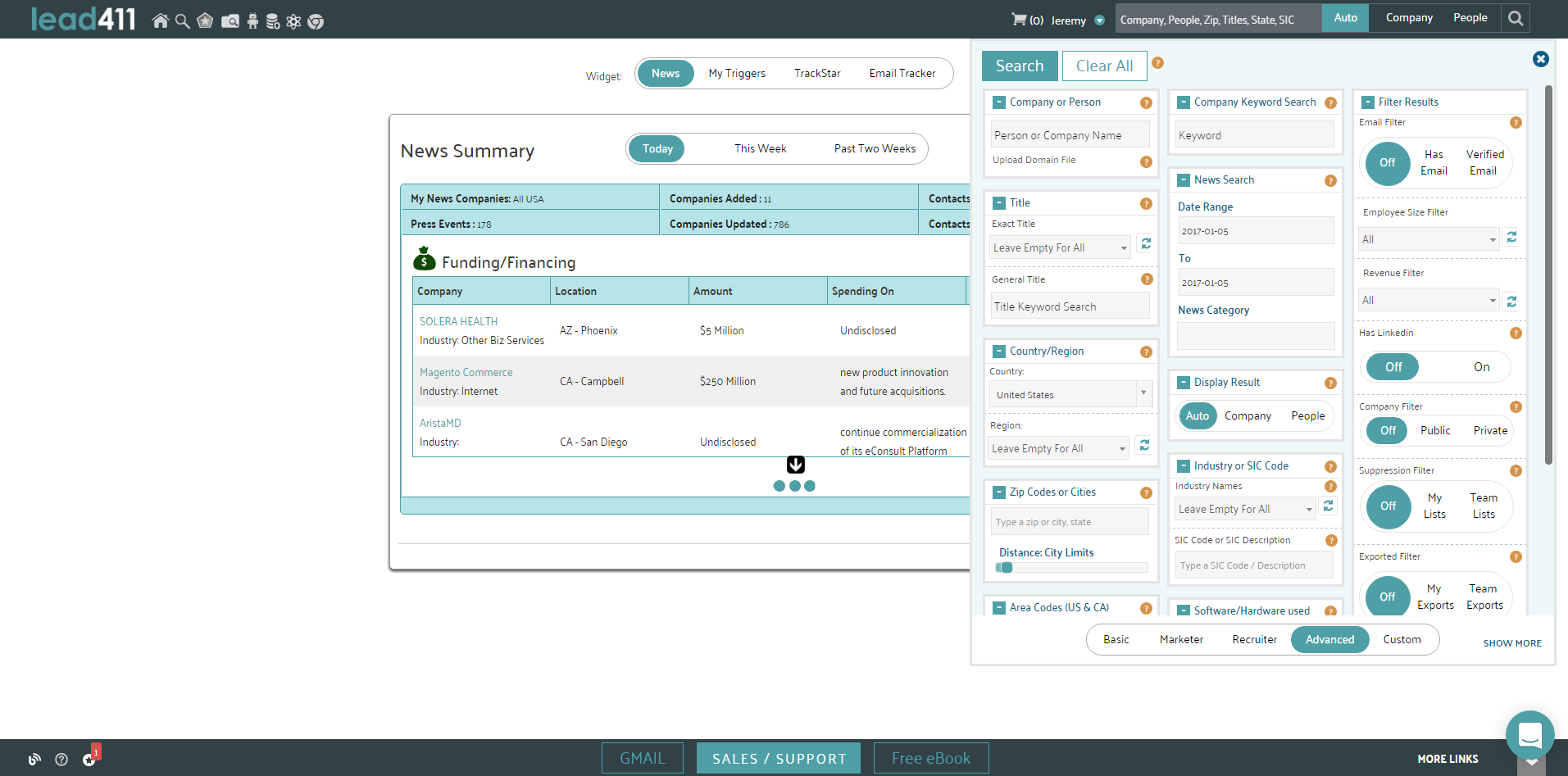Set the Company Filter to Public
1568x776 pixels.
1435,430
